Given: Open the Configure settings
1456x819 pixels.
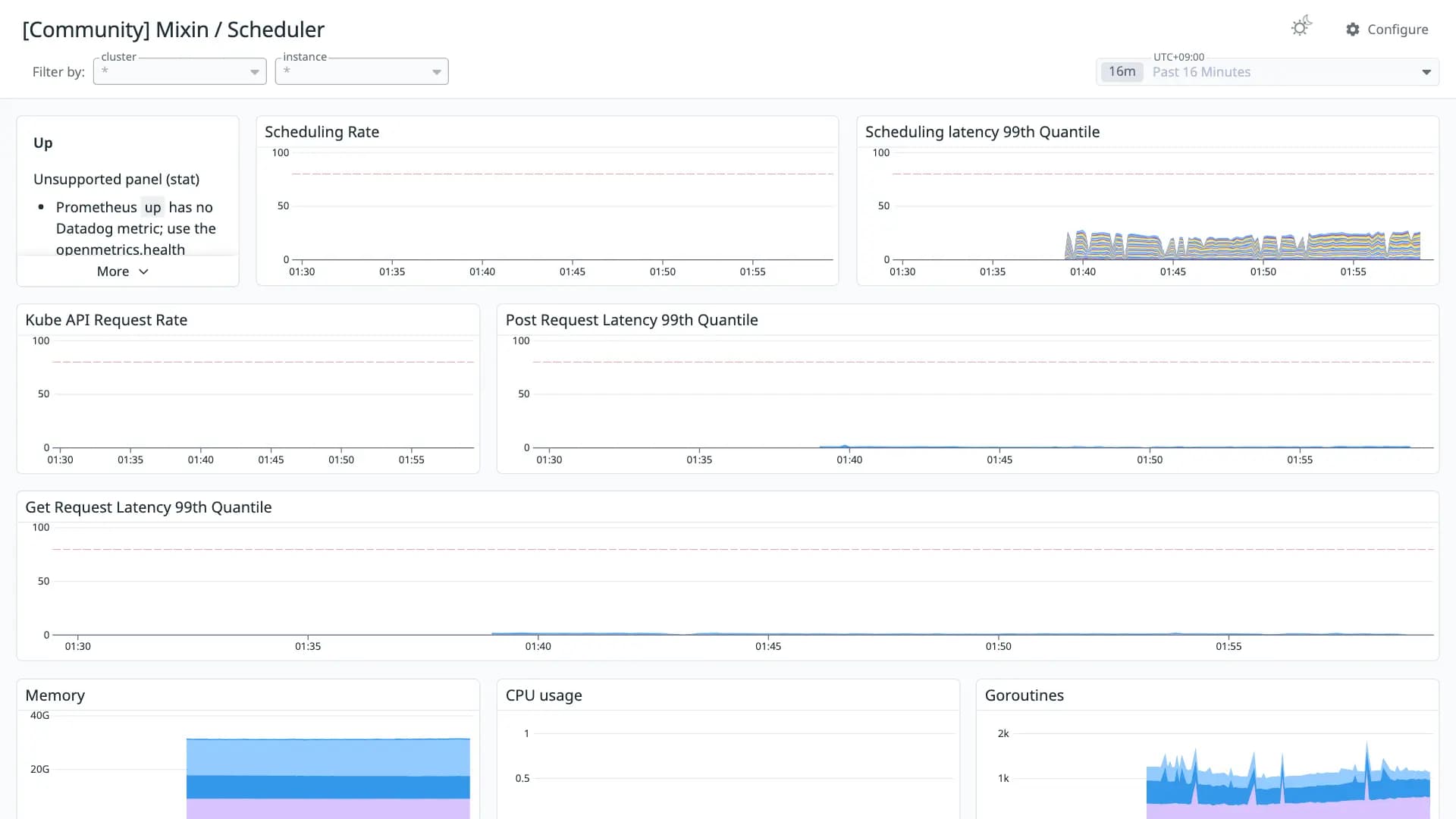Looking at the screenshot, I should pos(1387,30).
